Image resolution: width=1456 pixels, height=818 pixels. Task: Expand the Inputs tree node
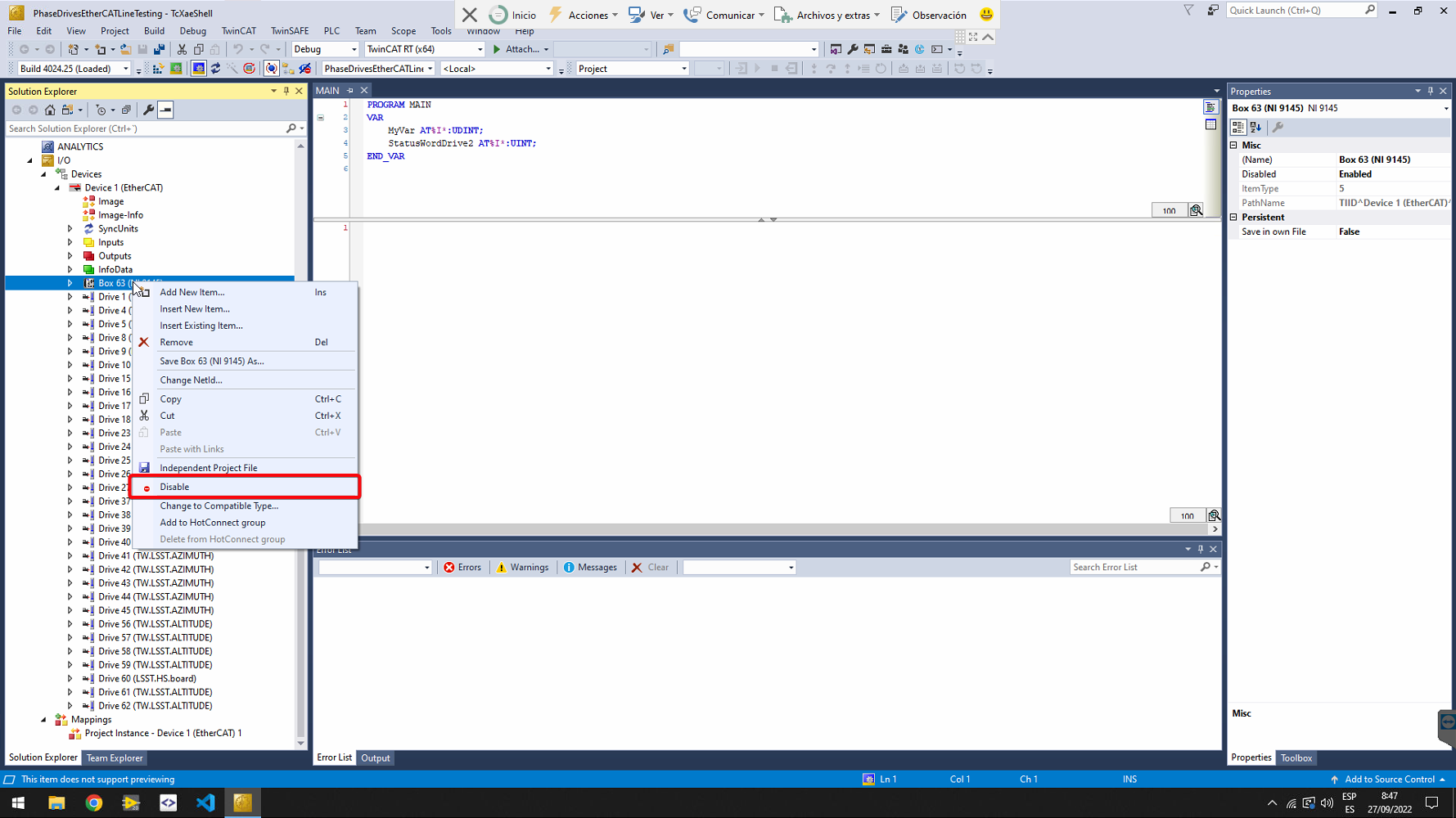tap(70, 242)
